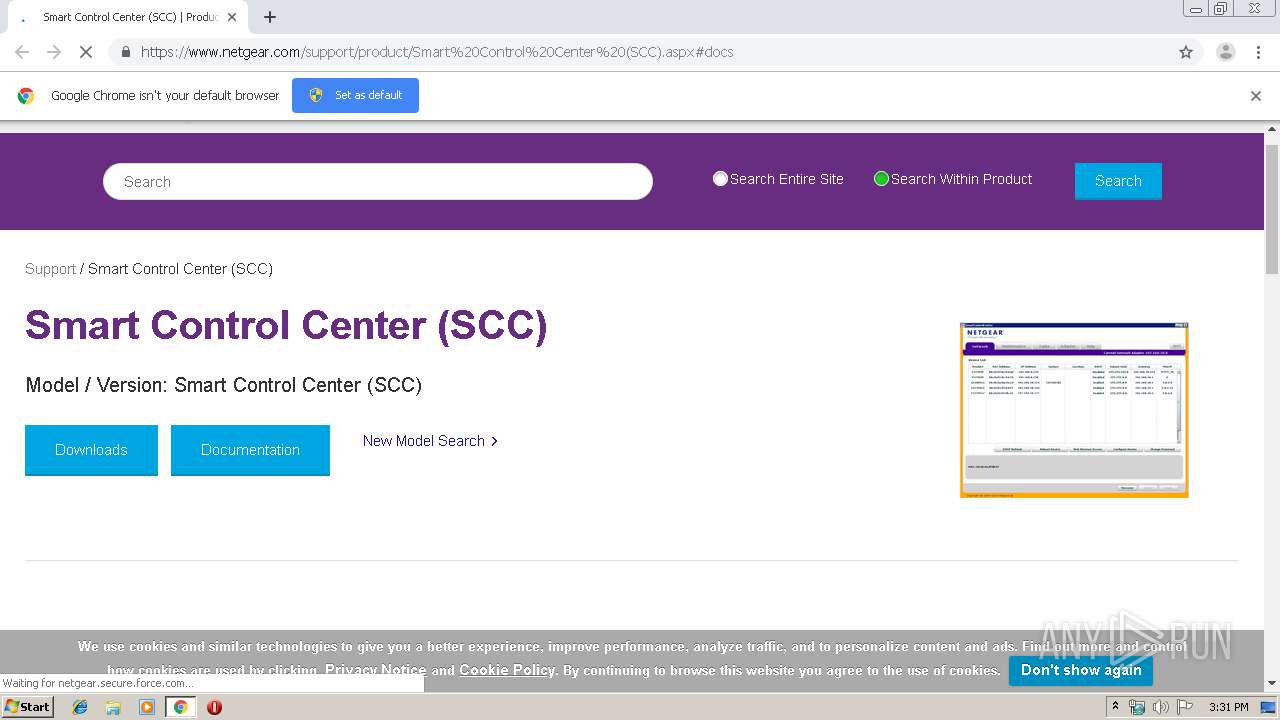The width and height of the screenshot is (1280, 720).
Task: Stop loading the page
Action: pyautogui.click(x=86, y=52)
